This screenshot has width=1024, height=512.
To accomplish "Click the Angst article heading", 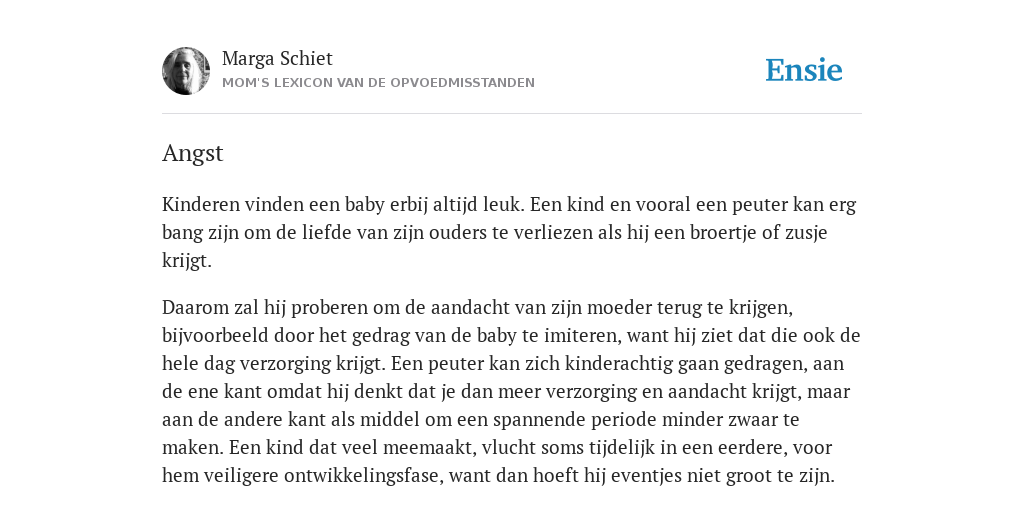I will (x=193, y=153).
